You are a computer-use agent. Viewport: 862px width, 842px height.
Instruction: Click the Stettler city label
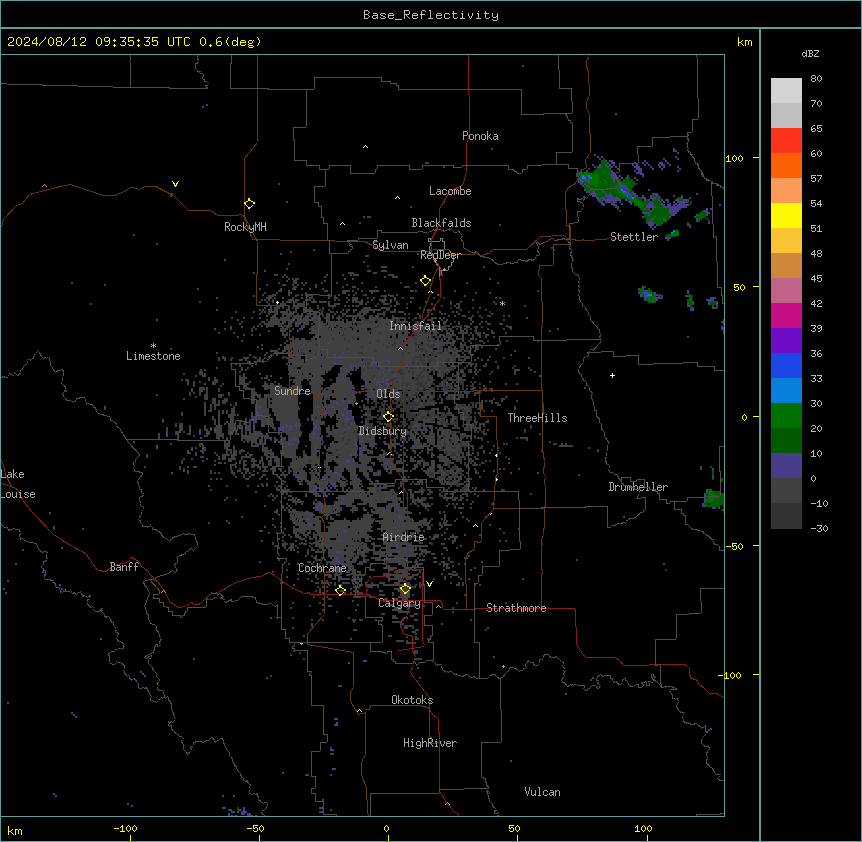[634, 237]
